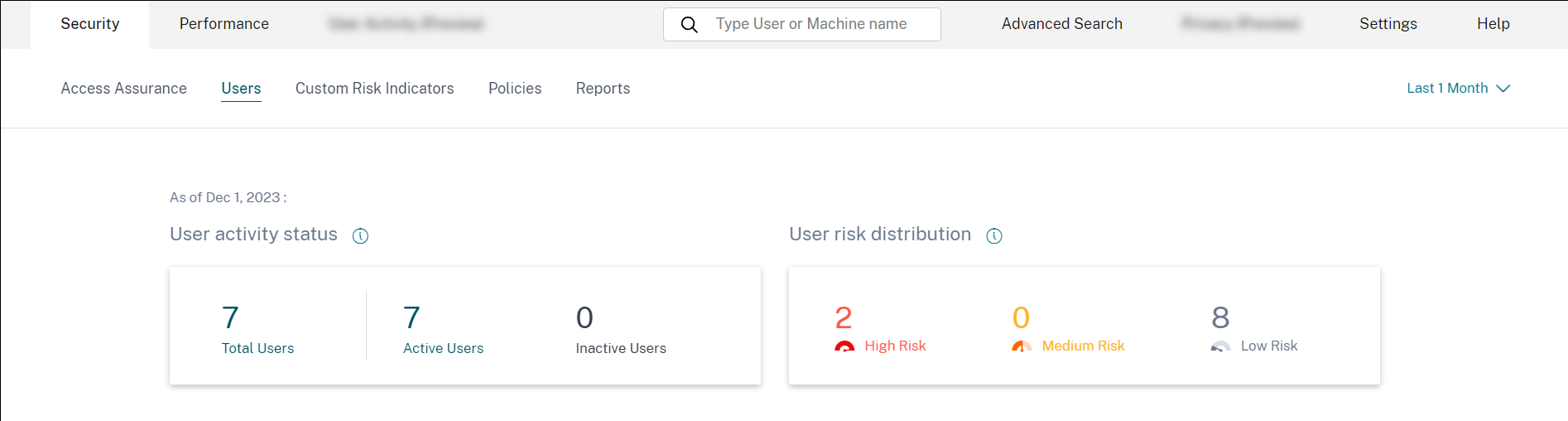The height and width of the screenshot is (421, 1568).
Task: Switch to the Reports tab
Action: tap(603, 89)
